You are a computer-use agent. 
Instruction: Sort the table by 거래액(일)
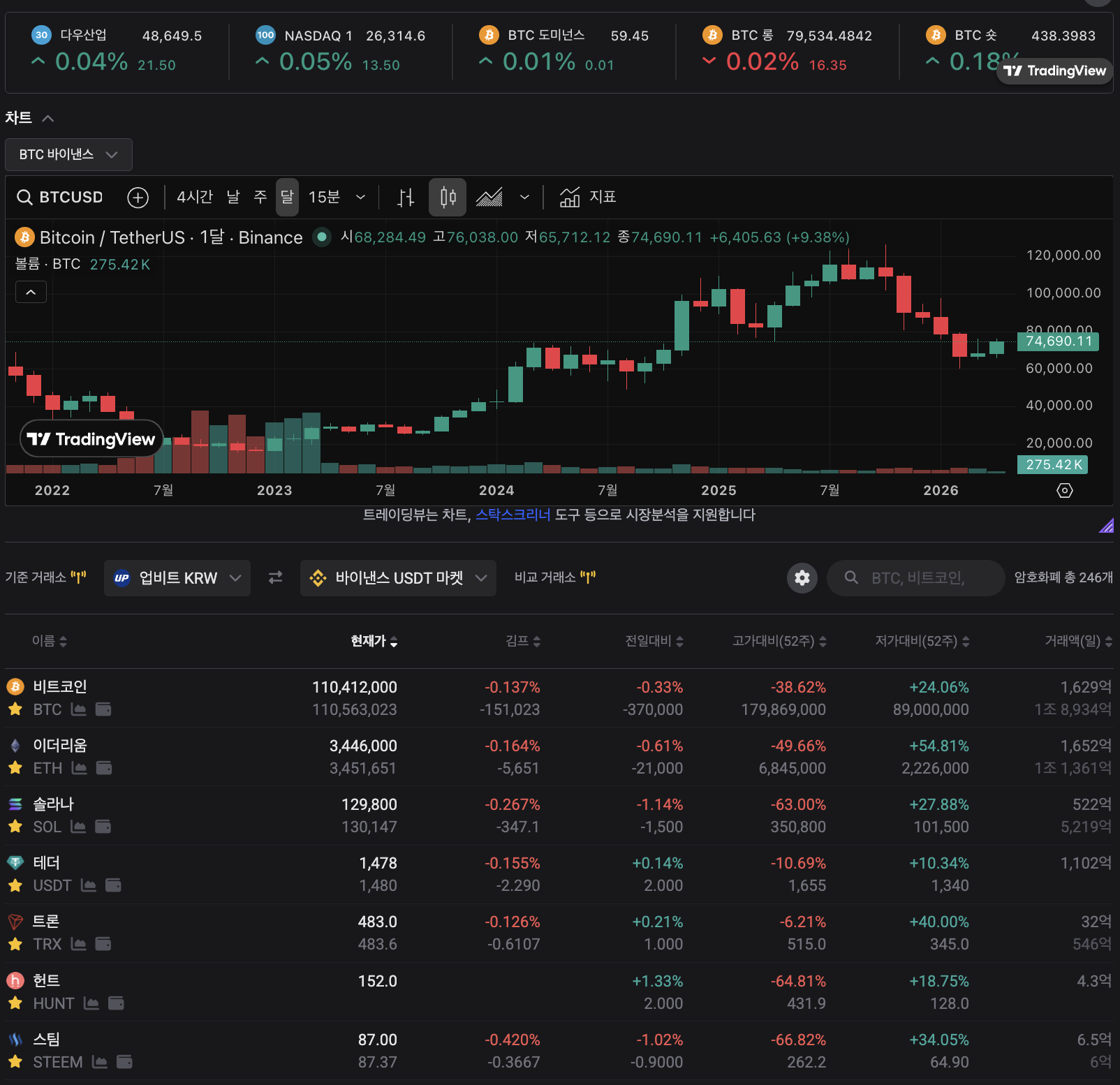click(1079, 641)
